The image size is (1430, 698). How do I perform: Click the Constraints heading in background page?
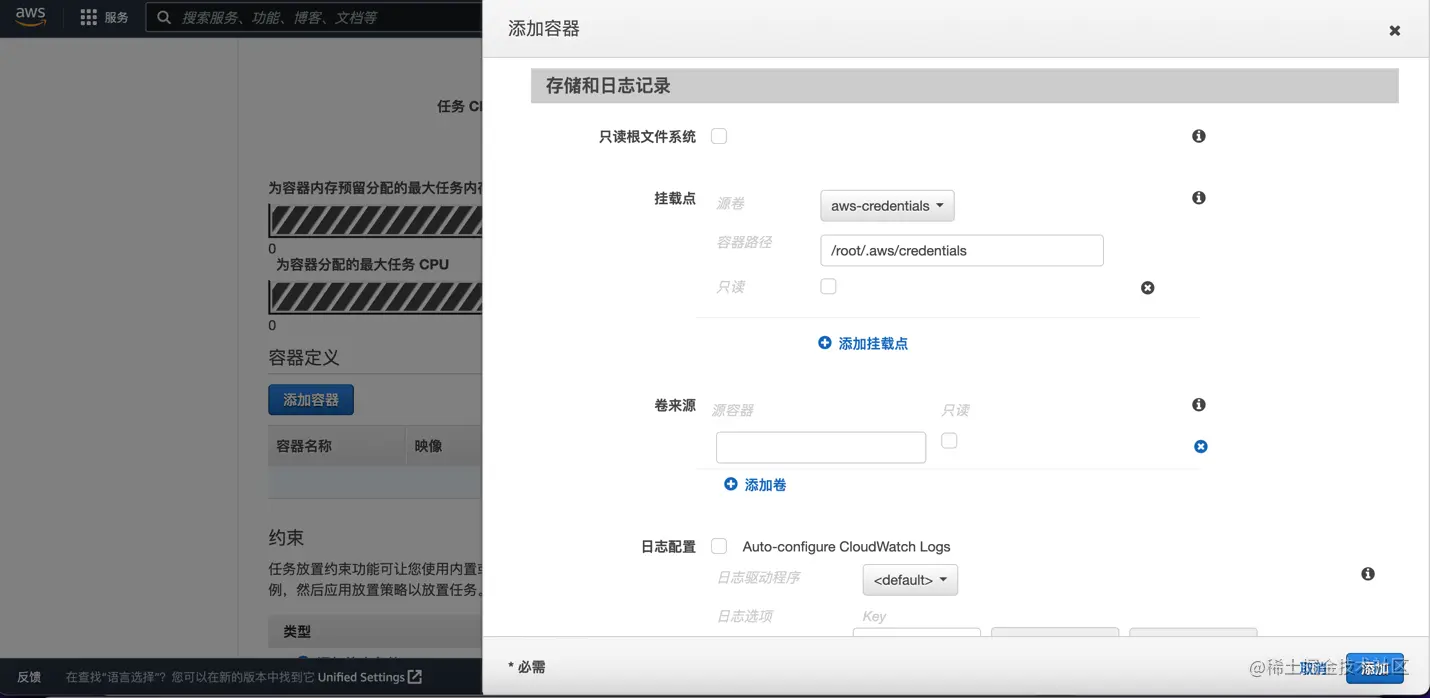coord(286,538)
